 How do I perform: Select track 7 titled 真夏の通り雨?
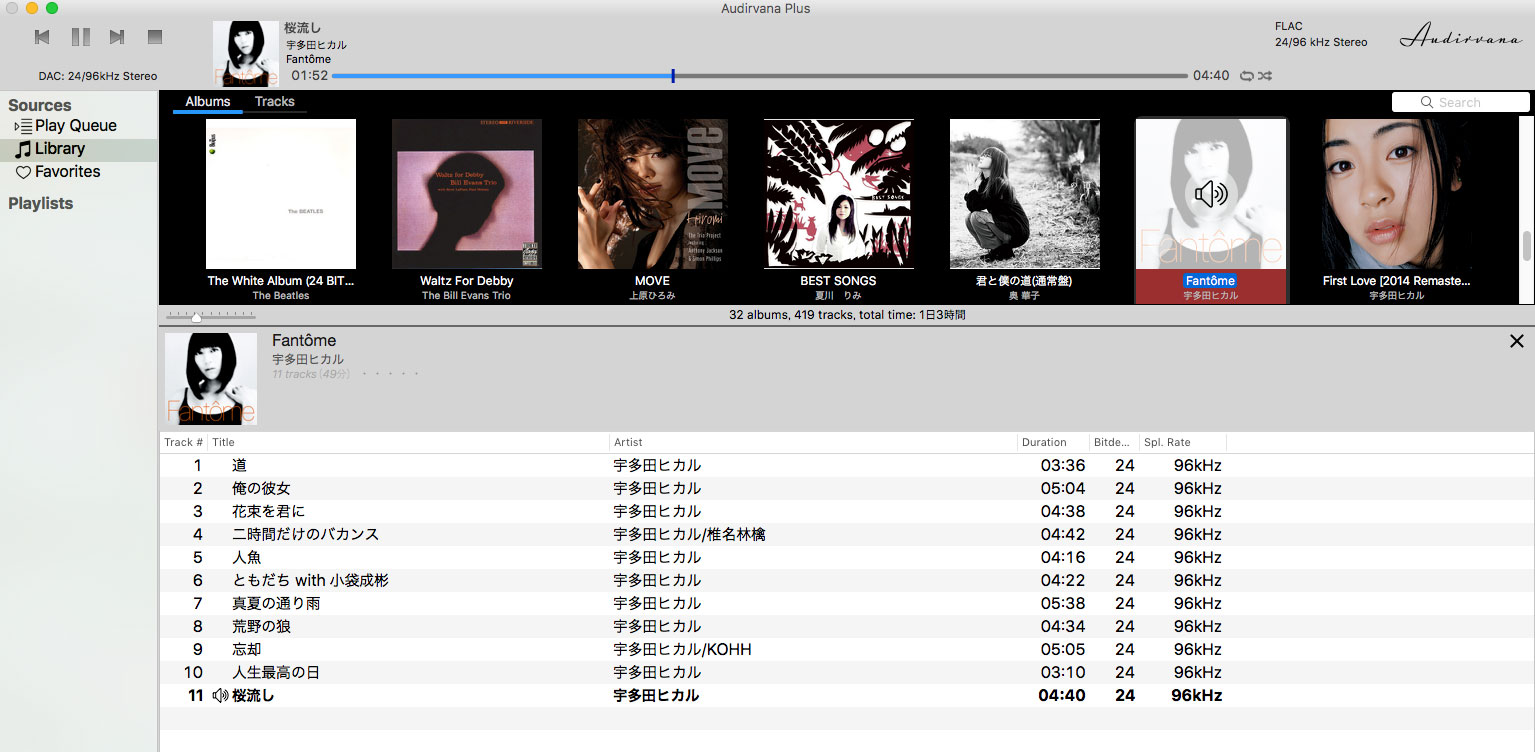pos(846,603)
